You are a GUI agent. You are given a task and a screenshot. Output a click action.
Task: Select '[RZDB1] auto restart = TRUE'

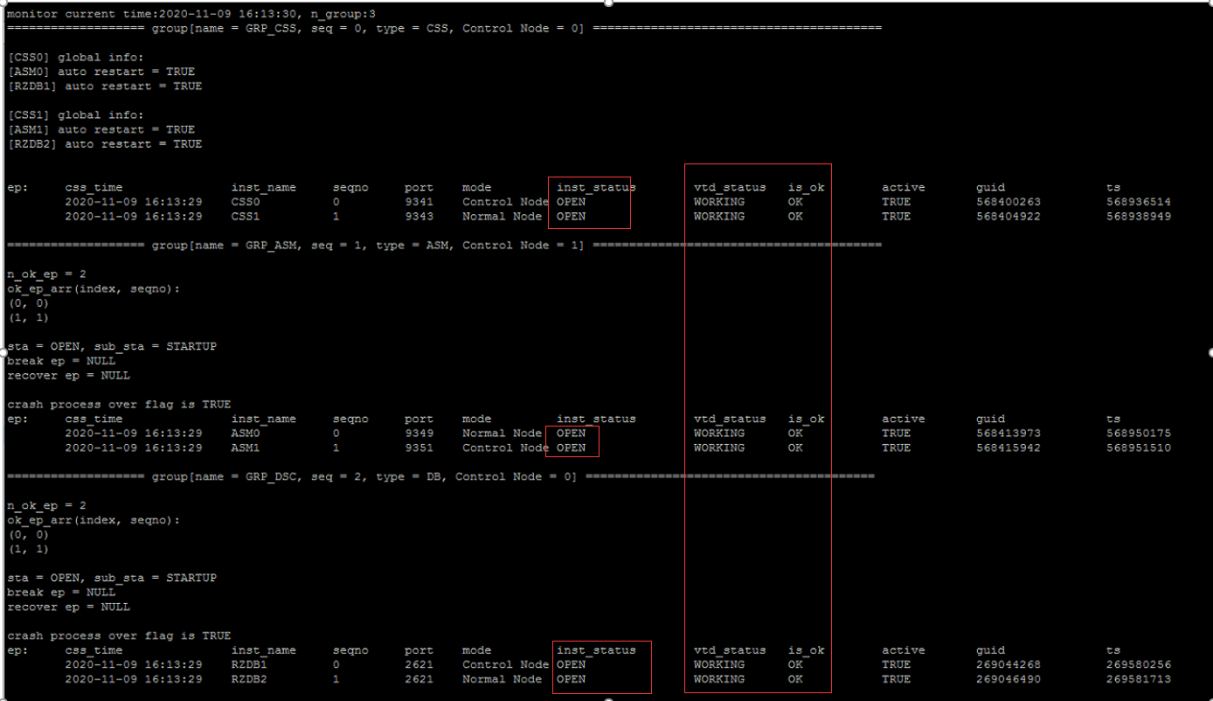point(105,86)
